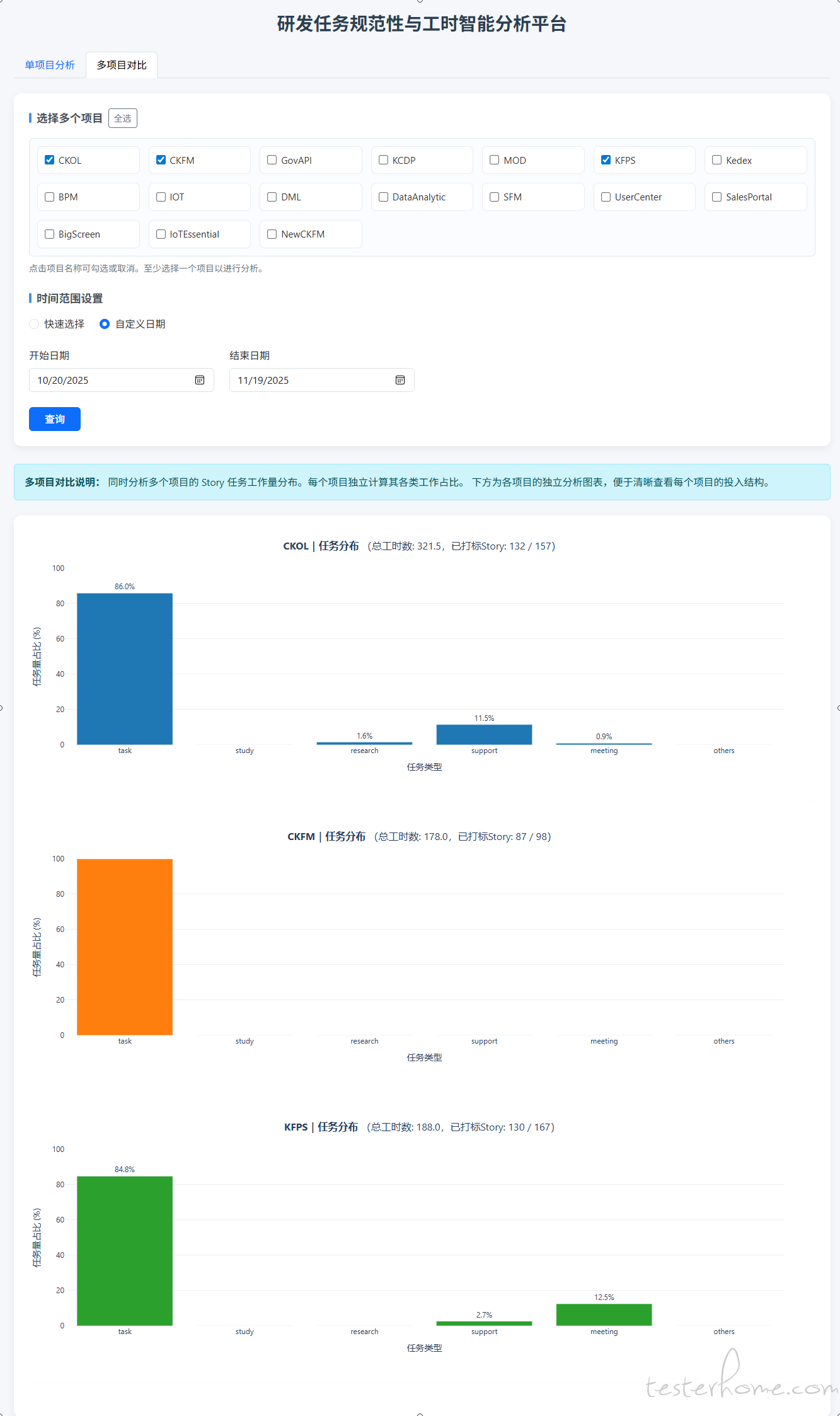Select the 自定义日期 radio option
840x1416 pixels.
(105, 324)
